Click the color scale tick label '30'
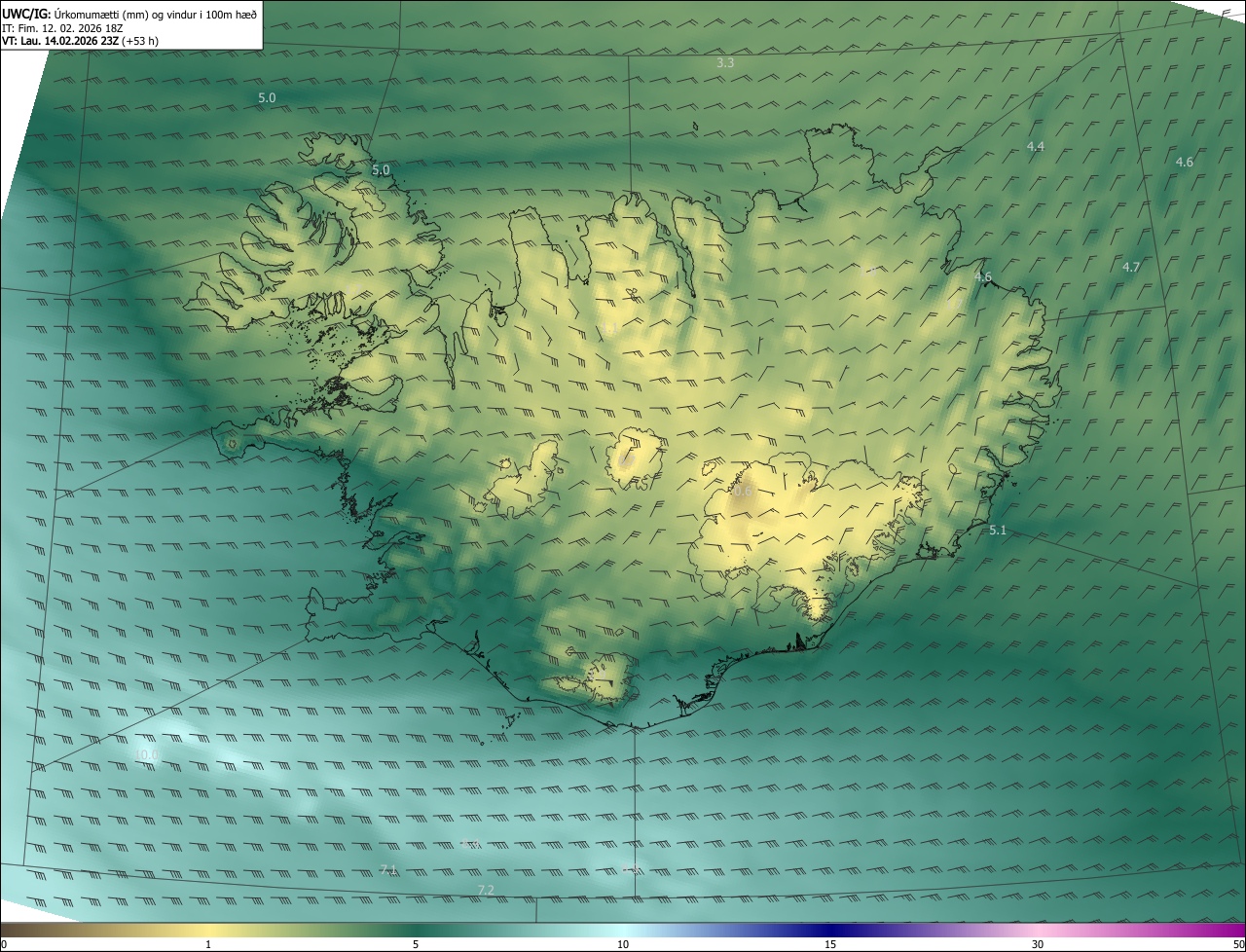The width and height of the screenshot is (1246, 952). coord(1038,944)
